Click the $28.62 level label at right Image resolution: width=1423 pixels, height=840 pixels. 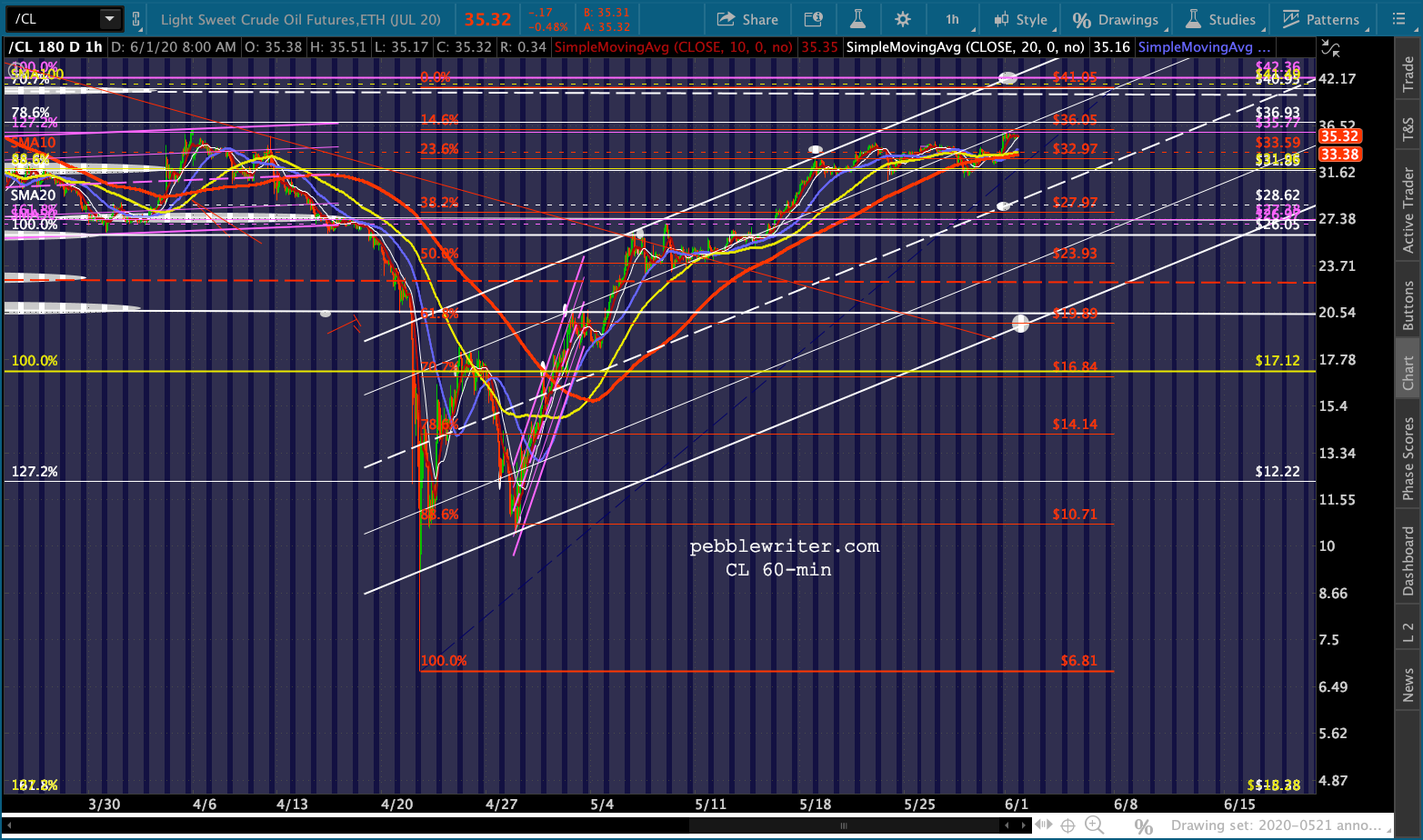1278,195
